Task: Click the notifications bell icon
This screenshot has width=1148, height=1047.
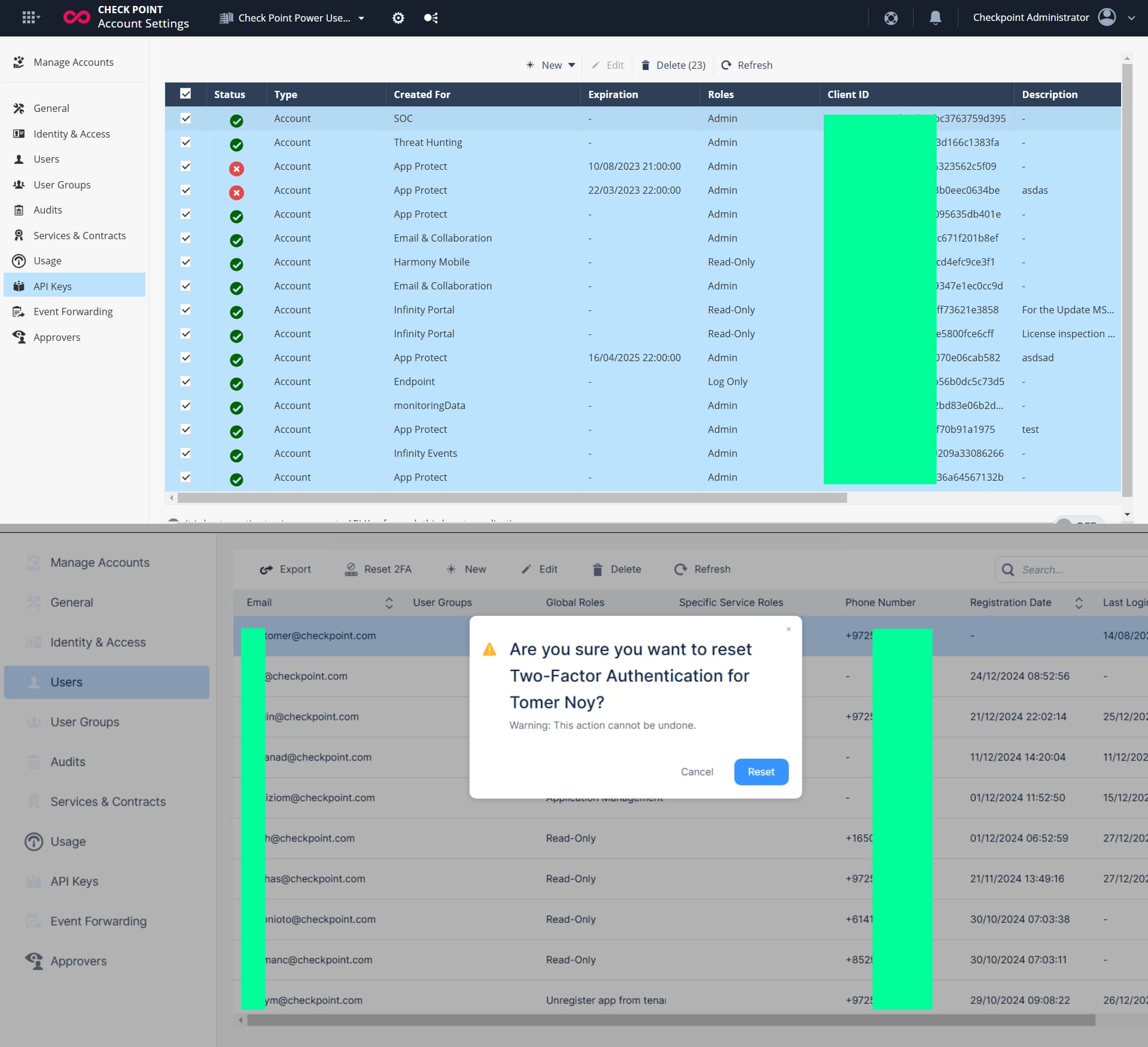Action: [935, 18]
